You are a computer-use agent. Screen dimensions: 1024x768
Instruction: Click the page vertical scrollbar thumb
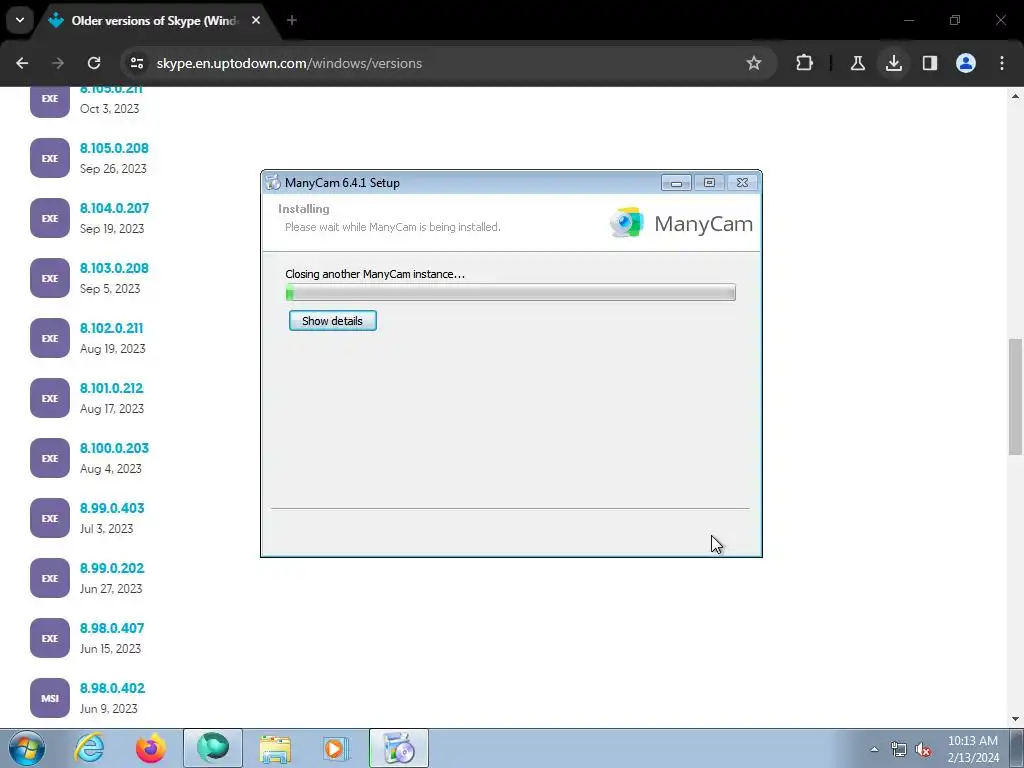click(1015, 397)
